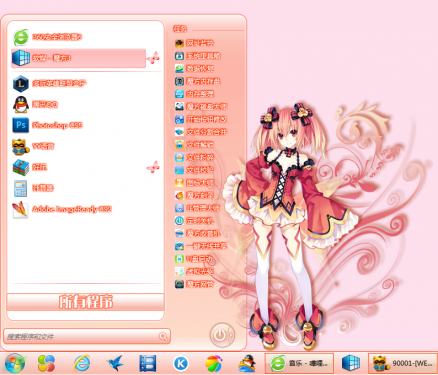Click the search programs and files field
Image resolution: width=438 pixels, height=375 pixels.
point(87,336)
